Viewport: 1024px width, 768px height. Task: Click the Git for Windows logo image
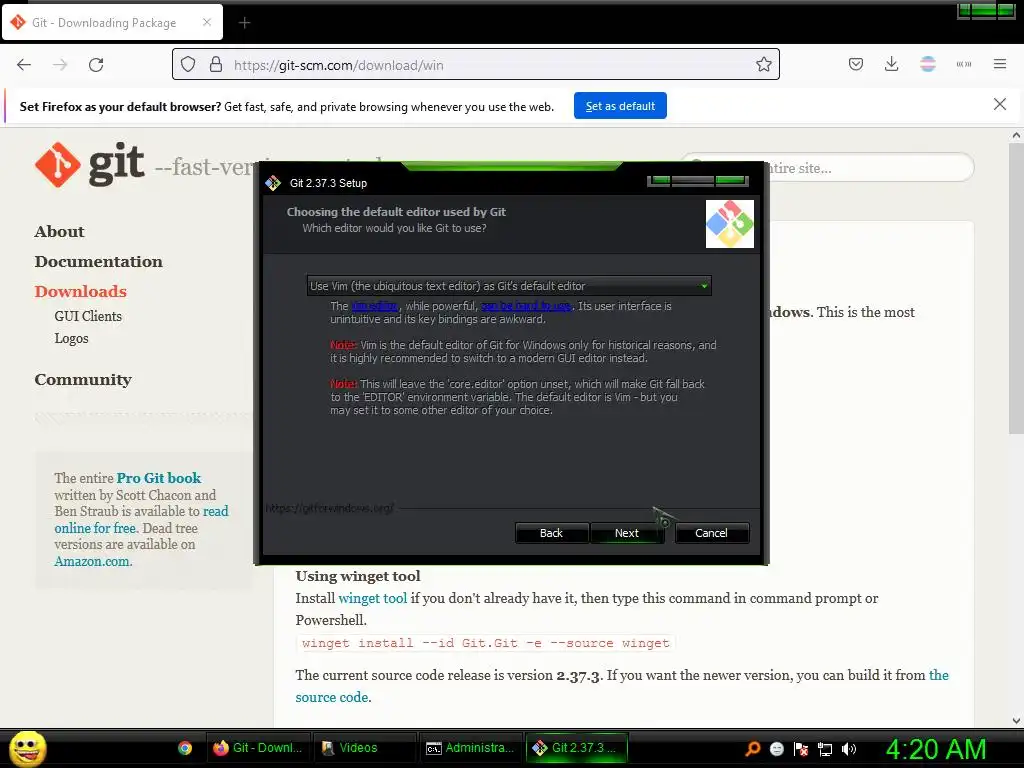(729, 224)
